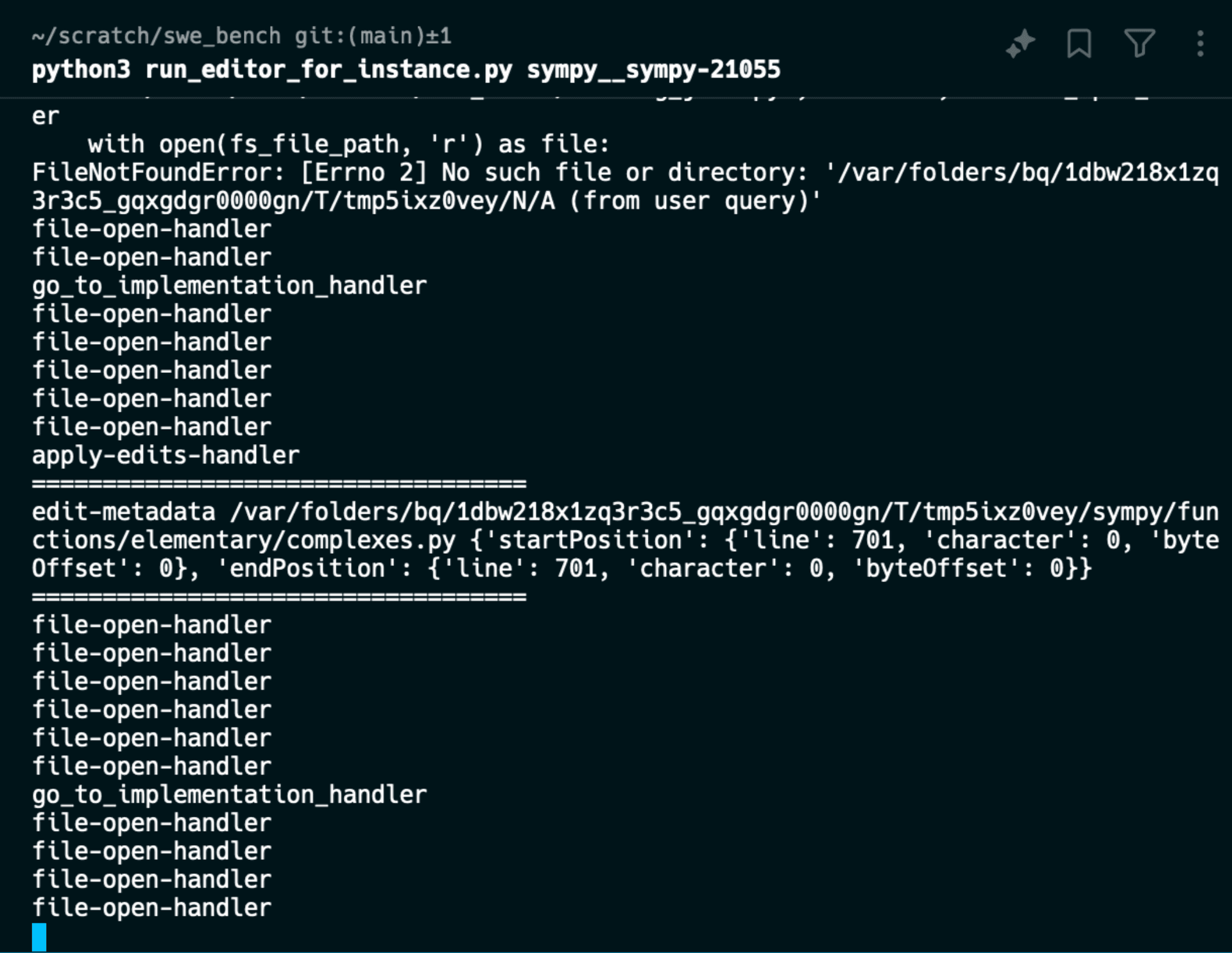This screenshot has width=1232, height=953.
Task: Bookmark this command block
Action: (x=1079, y=44)
